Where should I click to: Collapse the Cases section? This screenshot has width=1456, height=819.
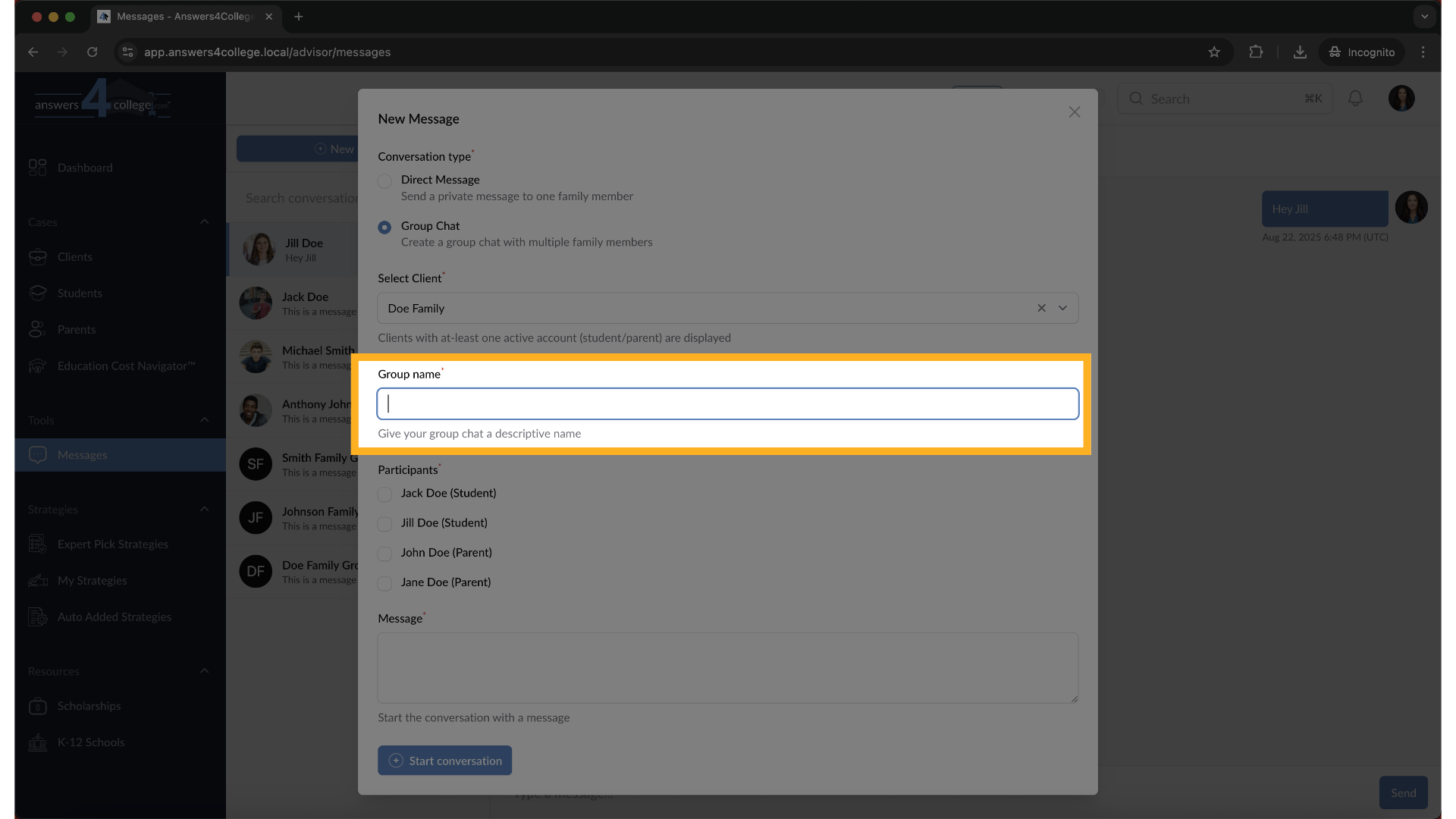[204, 221]
